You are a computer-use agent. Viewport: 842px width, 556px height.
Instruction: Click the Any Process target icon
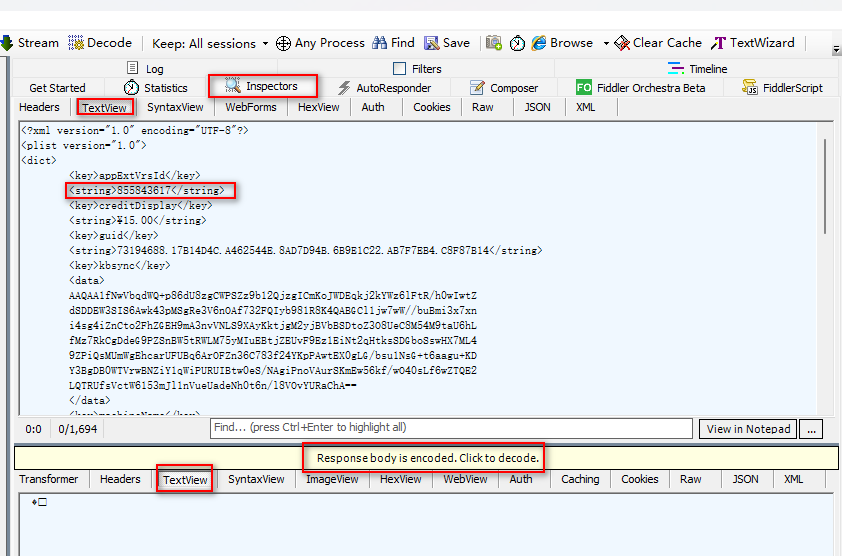click(x=283, y=43)
